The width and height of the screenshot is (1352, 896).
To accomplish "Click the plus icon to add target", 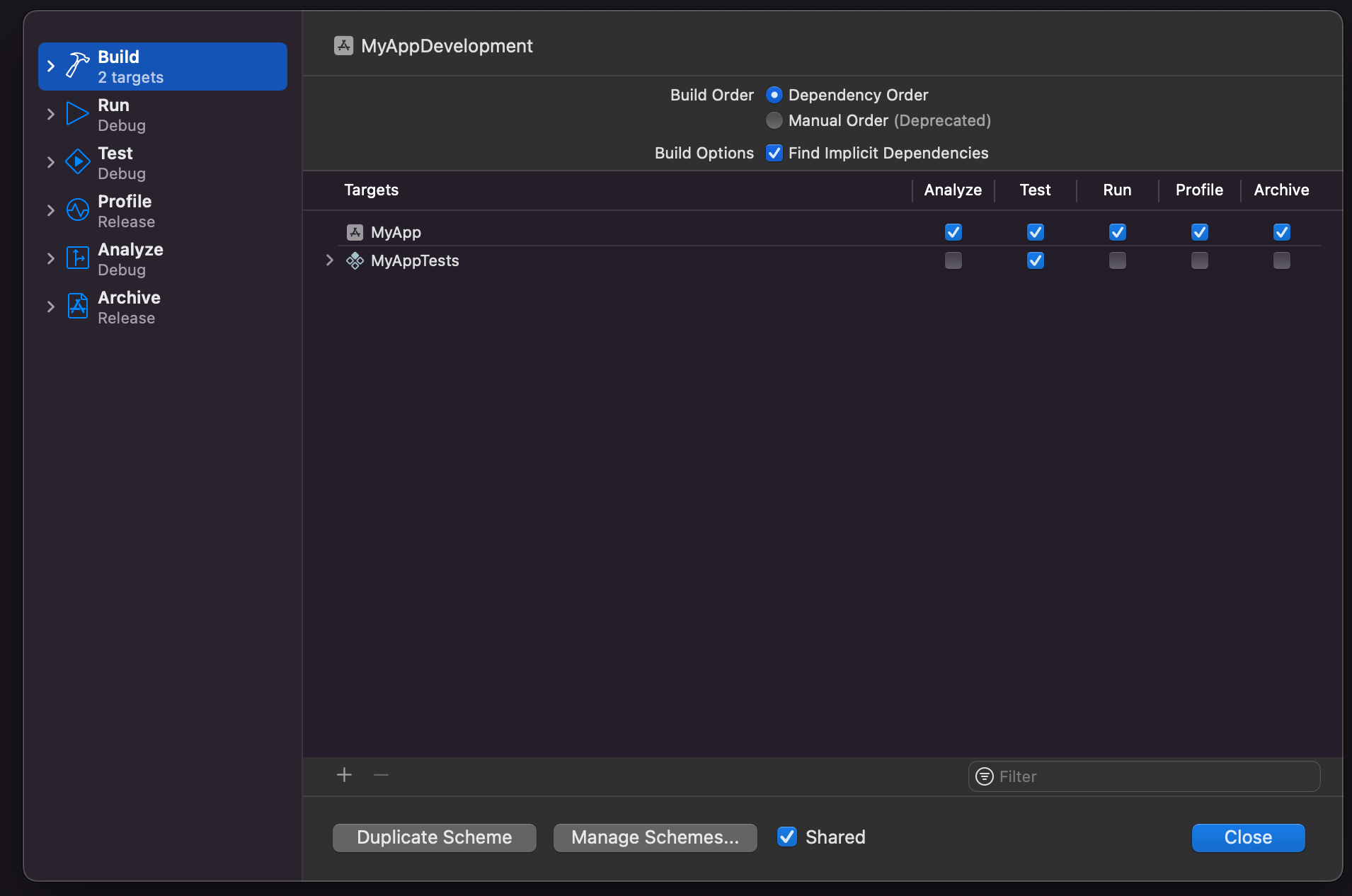I will (344, 775).
